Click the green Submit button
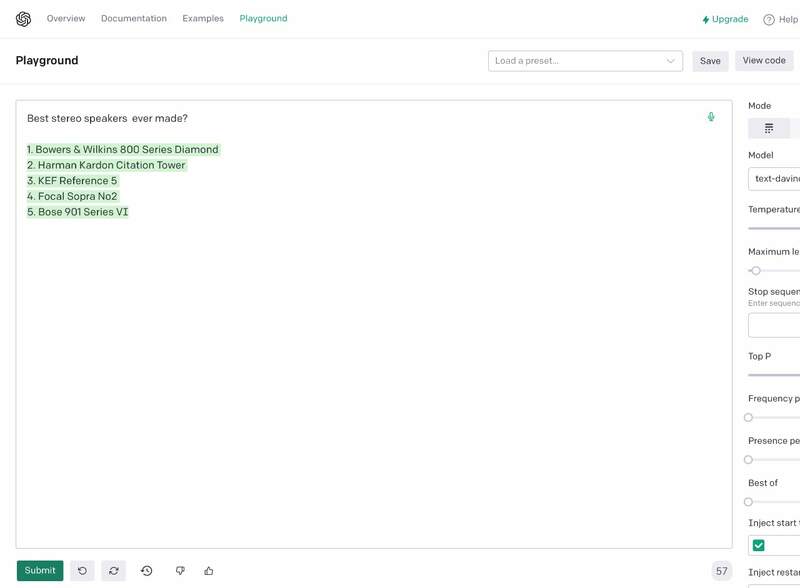800x588 pixels. pos(40,570)
